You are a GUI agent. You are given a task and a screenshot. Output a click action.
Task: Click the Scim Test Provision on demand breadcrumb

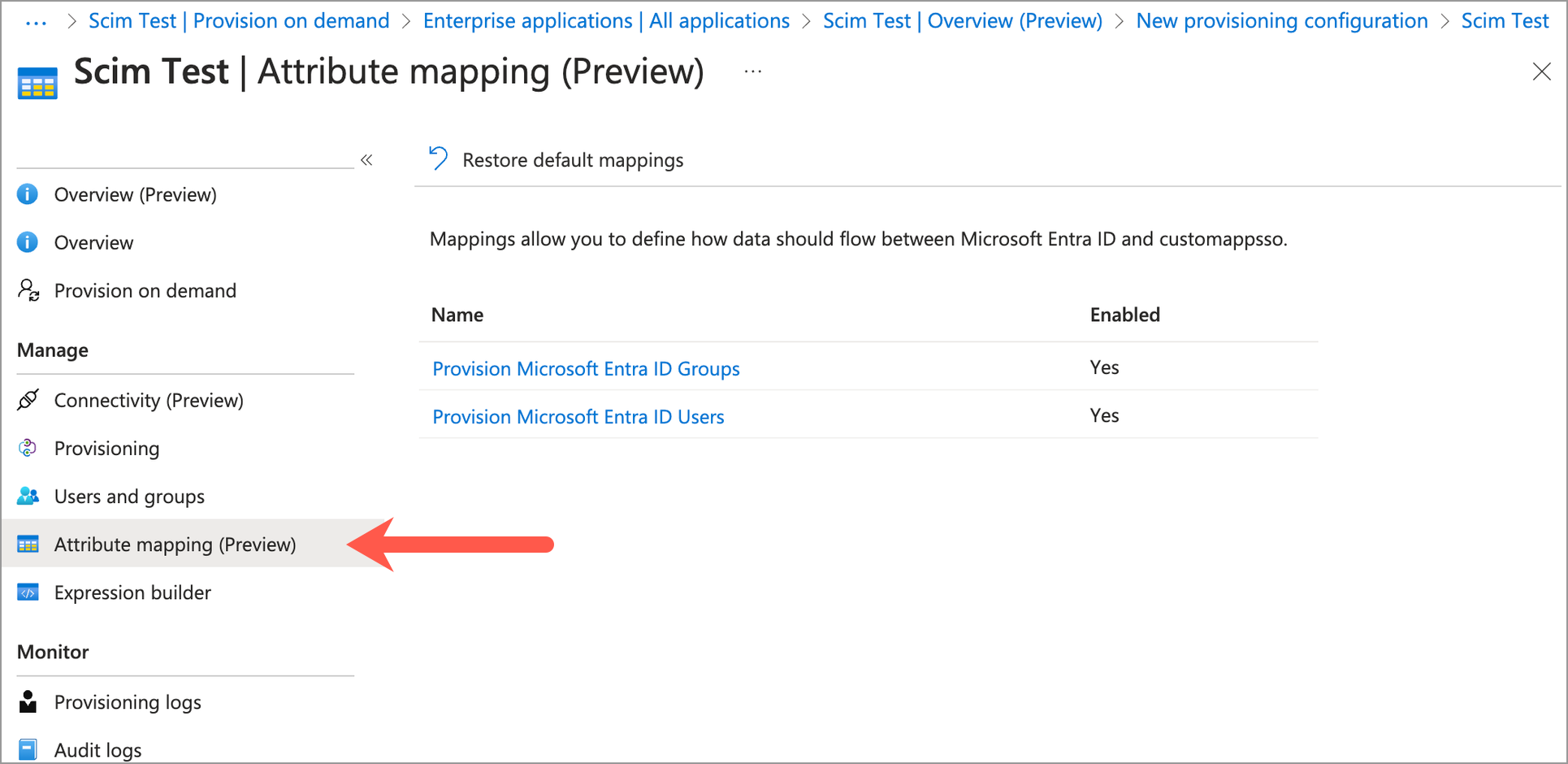[239, 21]
